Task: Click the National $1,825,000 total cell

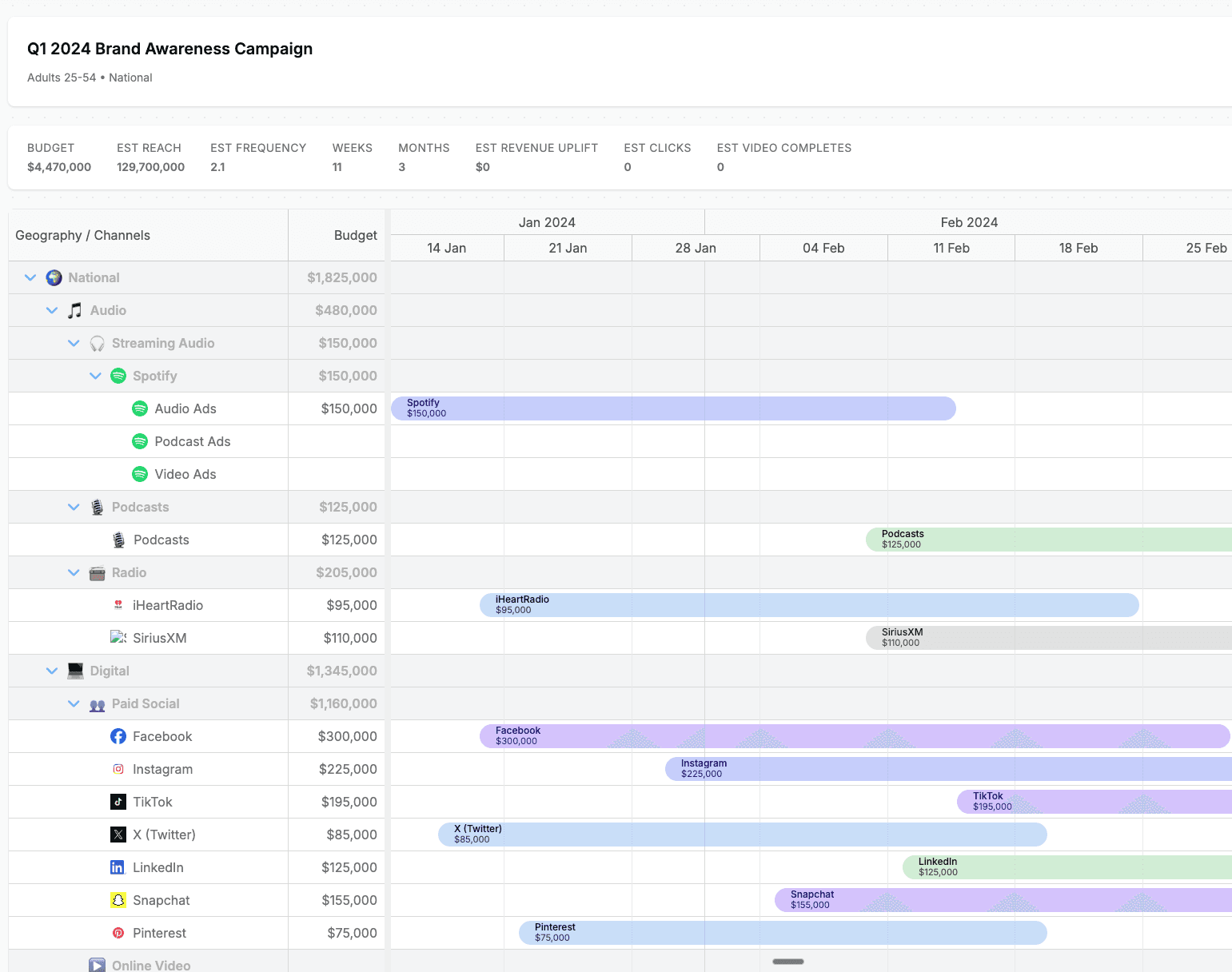Action: [x=337, y=277]
